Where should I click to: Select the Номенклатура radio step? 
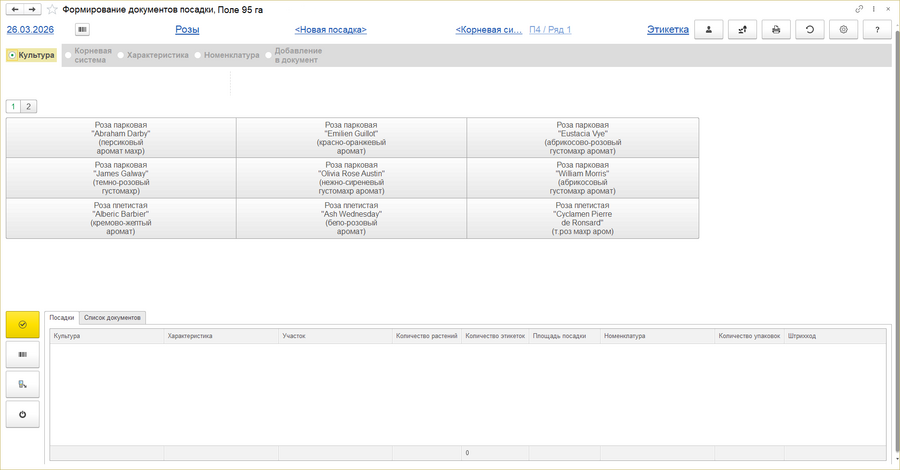(227, 55)
